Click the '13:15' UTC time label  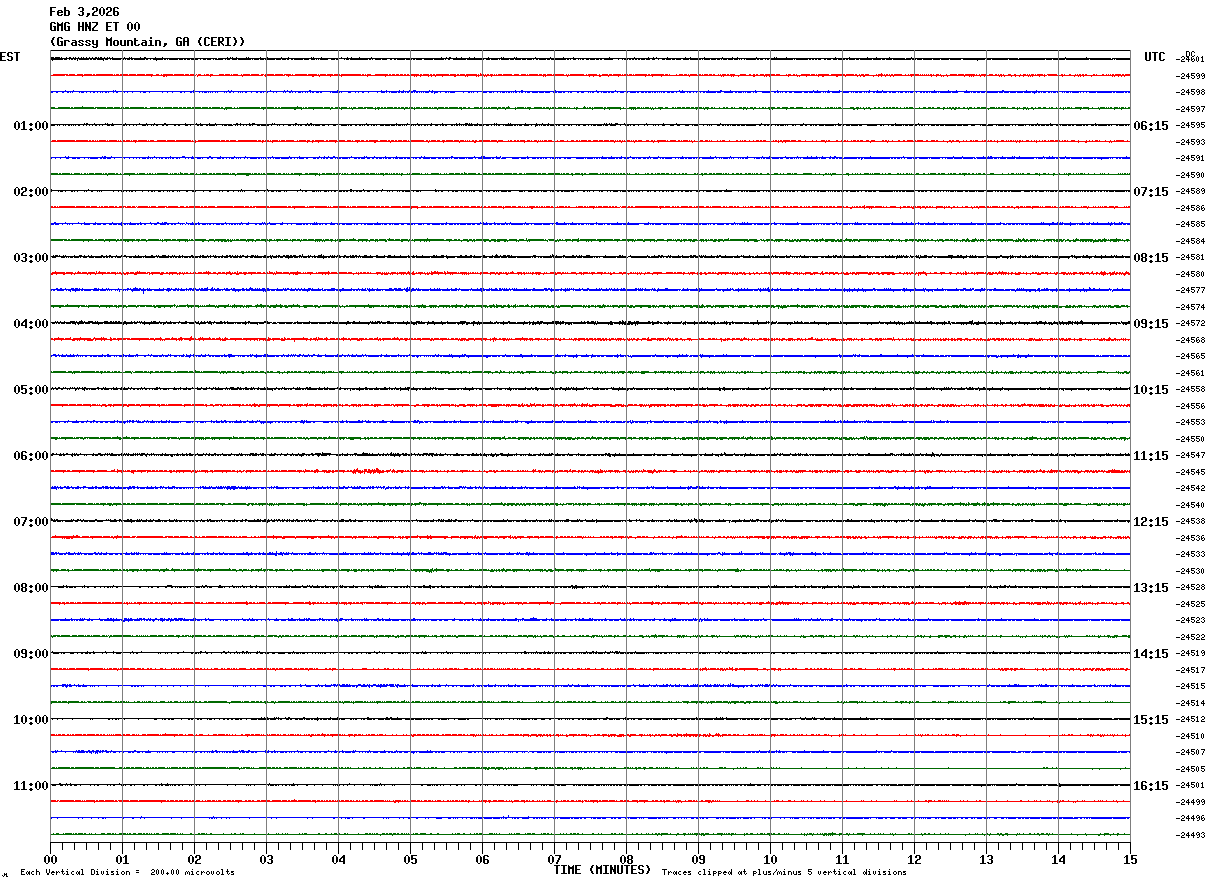[x=1151, y=588]
